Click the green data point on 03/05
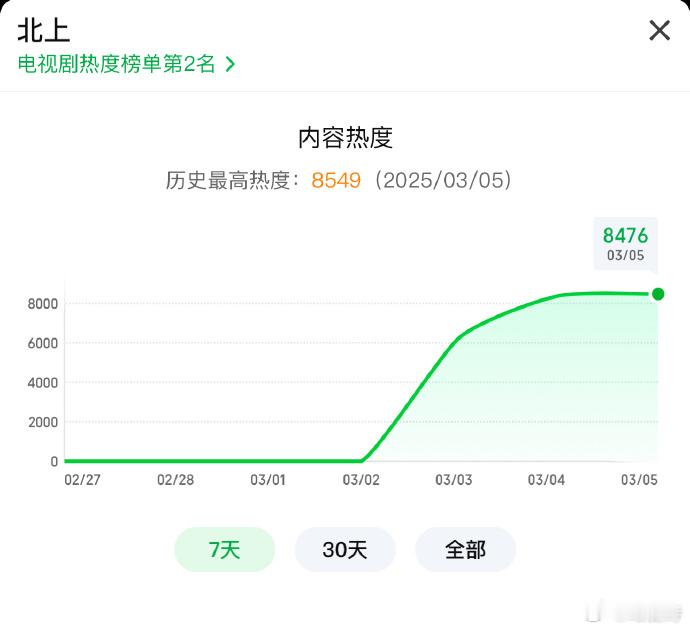690x630 pixels. click(658, 294)
